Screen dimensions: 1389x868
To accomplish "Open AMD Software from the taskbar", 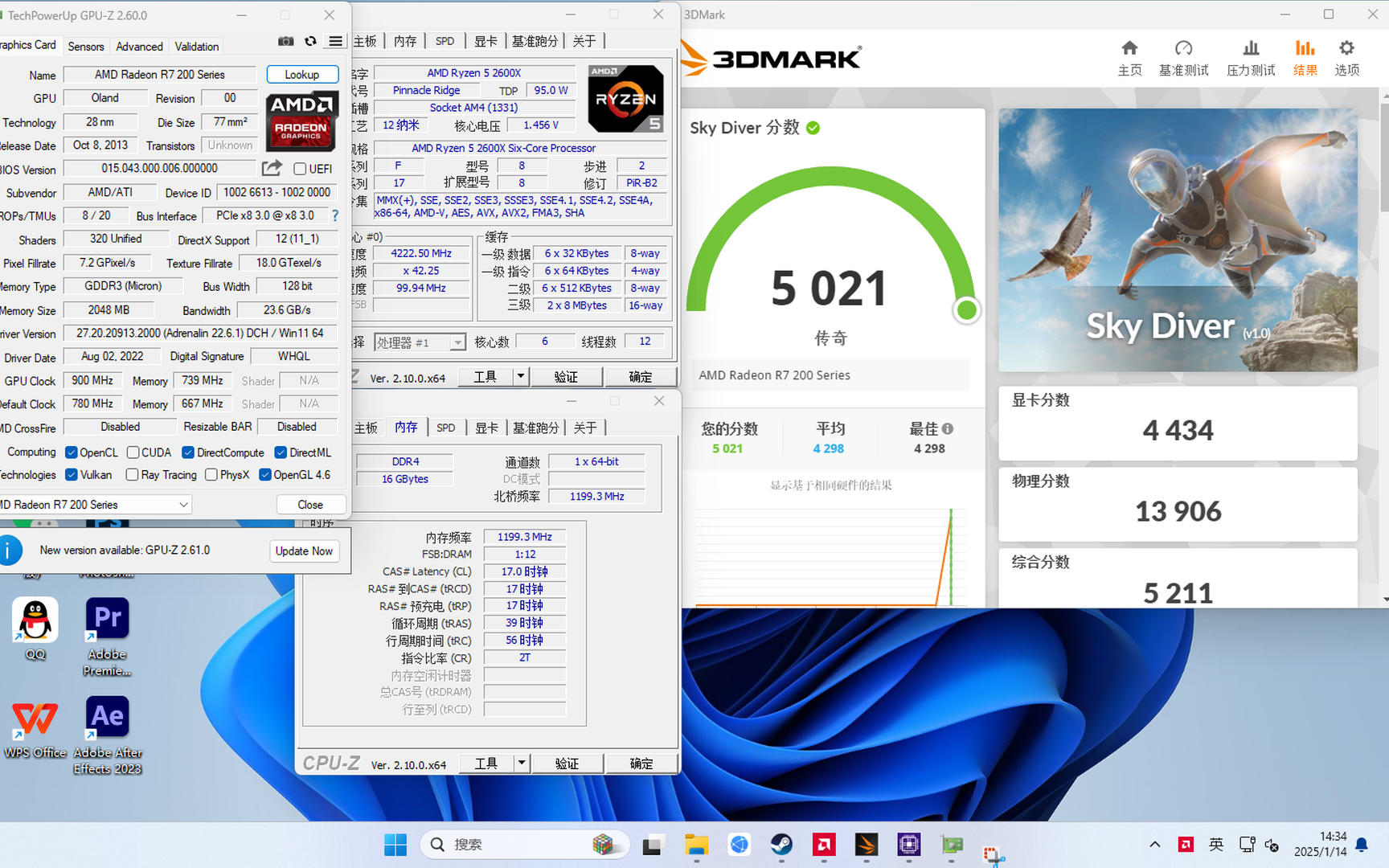I will [824, 845].
